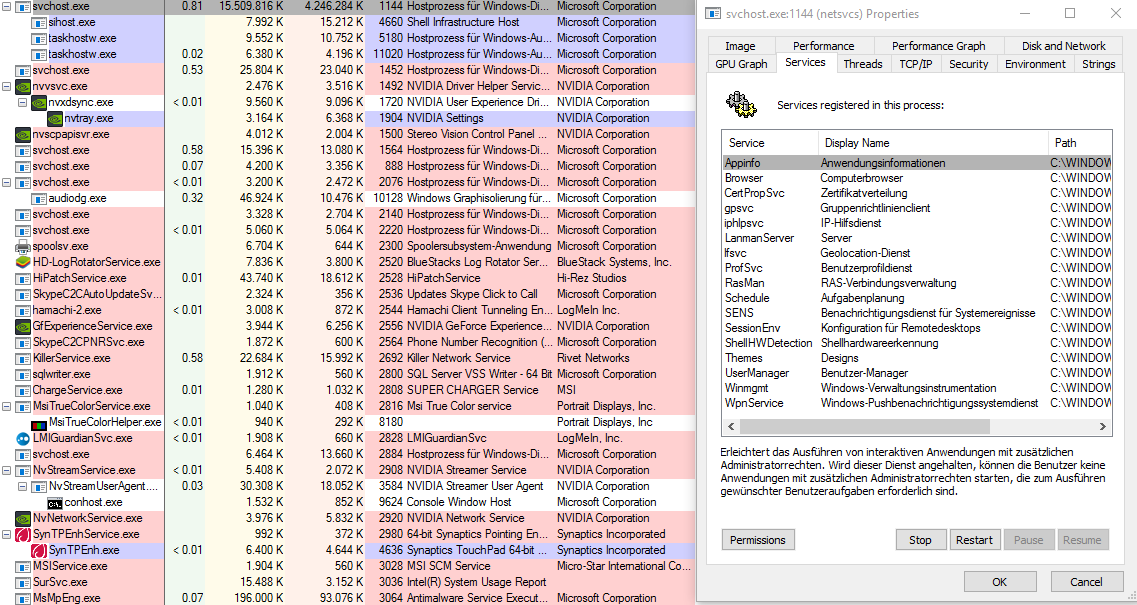The image size is (1137, 605).
Task: Collapse the svchost.exe tree containing audiodg.exe
Action: 7,182
